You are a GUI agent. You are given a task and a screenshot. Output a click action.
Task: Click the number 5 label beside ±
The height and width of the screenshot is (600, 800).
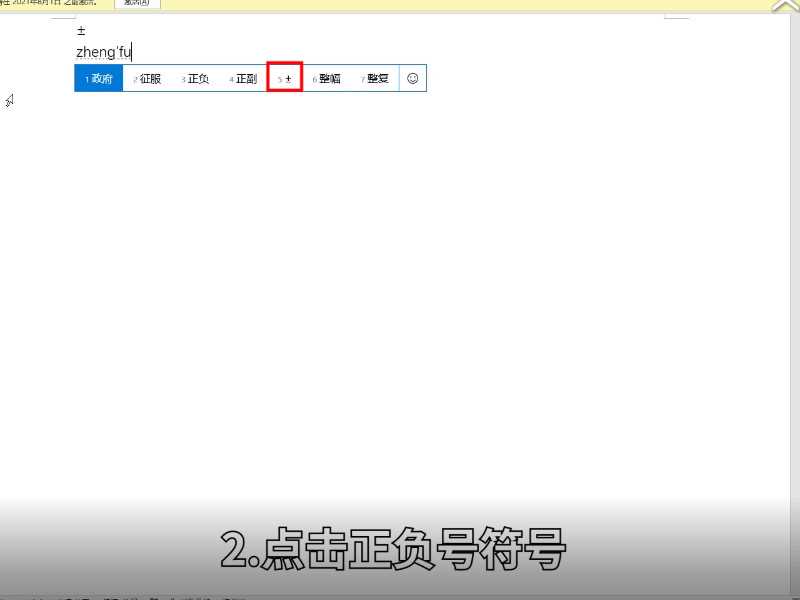pyautogui.click(x=279, y=78)
